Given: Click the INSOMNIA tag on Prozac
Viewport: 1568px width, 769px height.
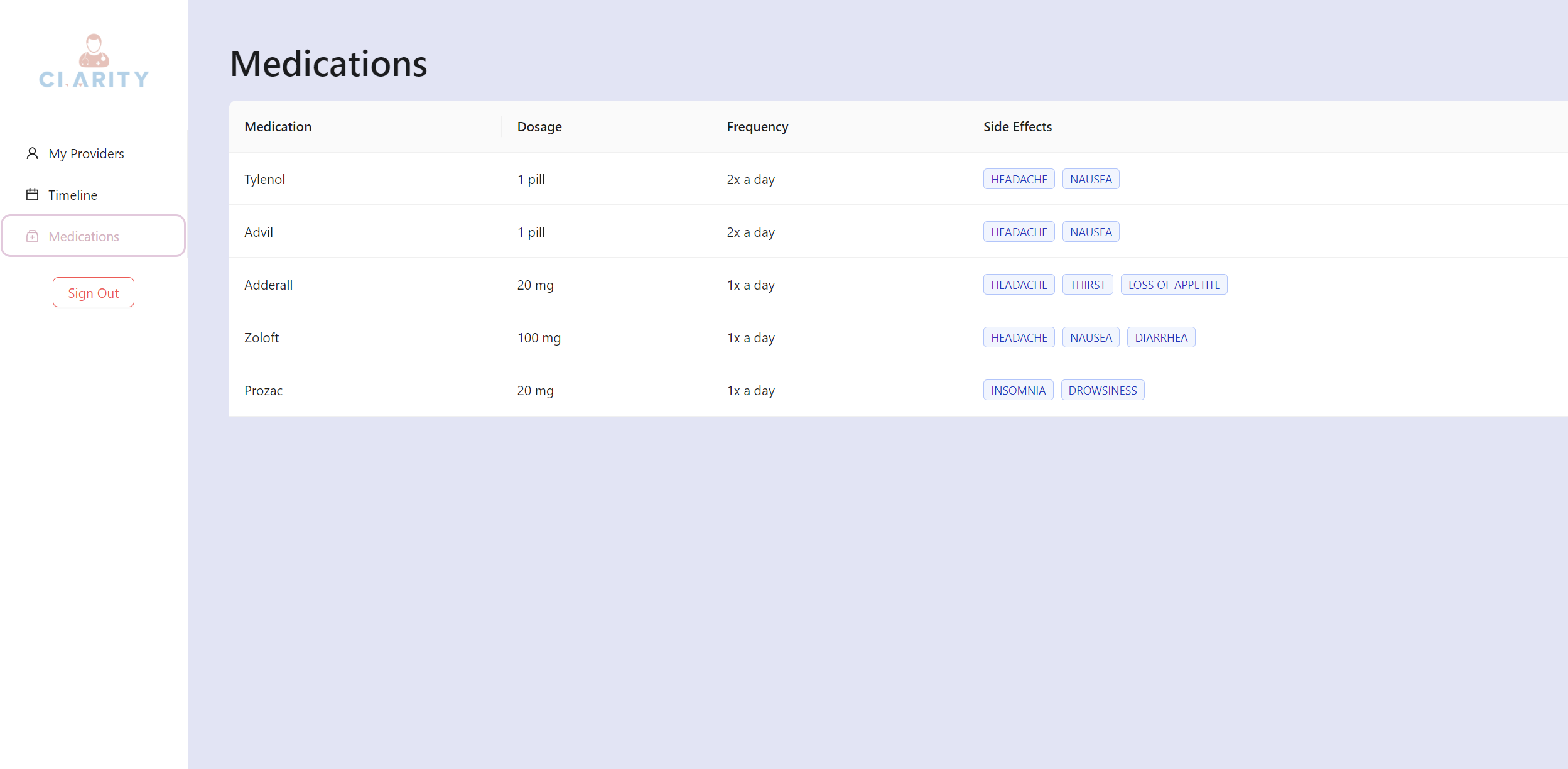Looking at the screenshot, I should 1017,391.
